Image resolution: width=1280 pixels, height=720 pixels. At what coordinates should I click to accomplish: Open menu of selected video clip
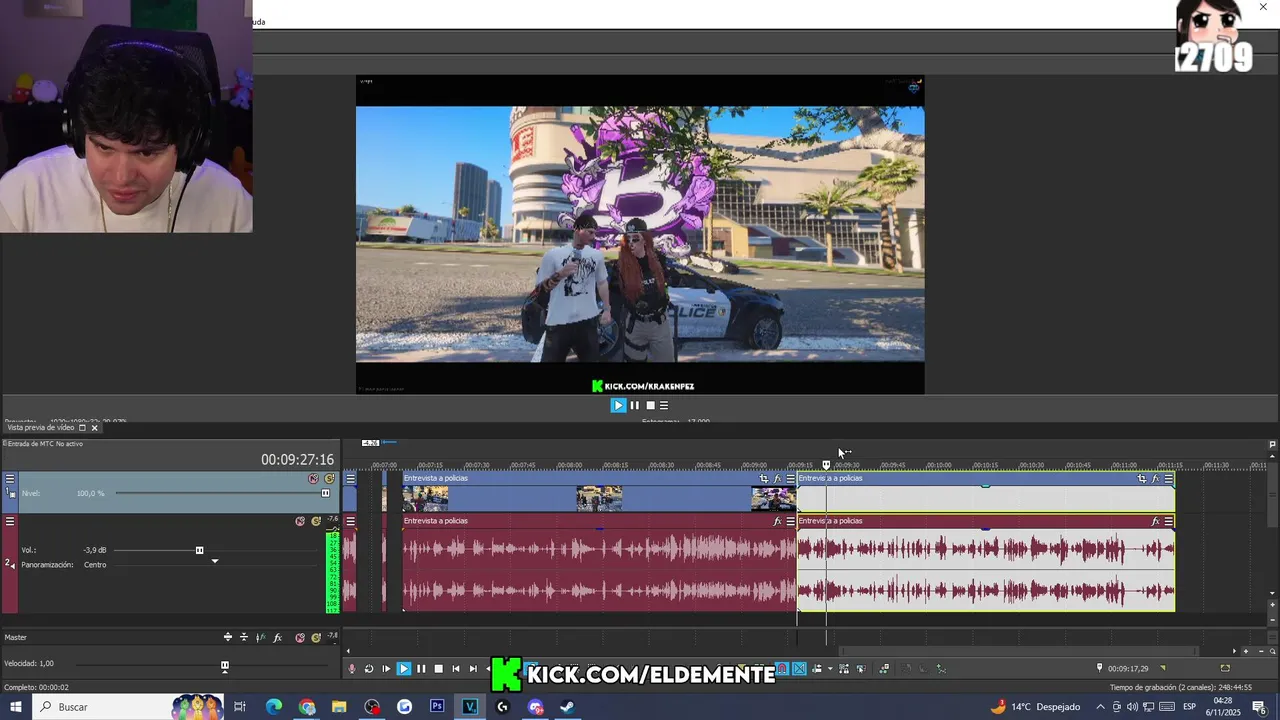click(x=1168, y=479)
